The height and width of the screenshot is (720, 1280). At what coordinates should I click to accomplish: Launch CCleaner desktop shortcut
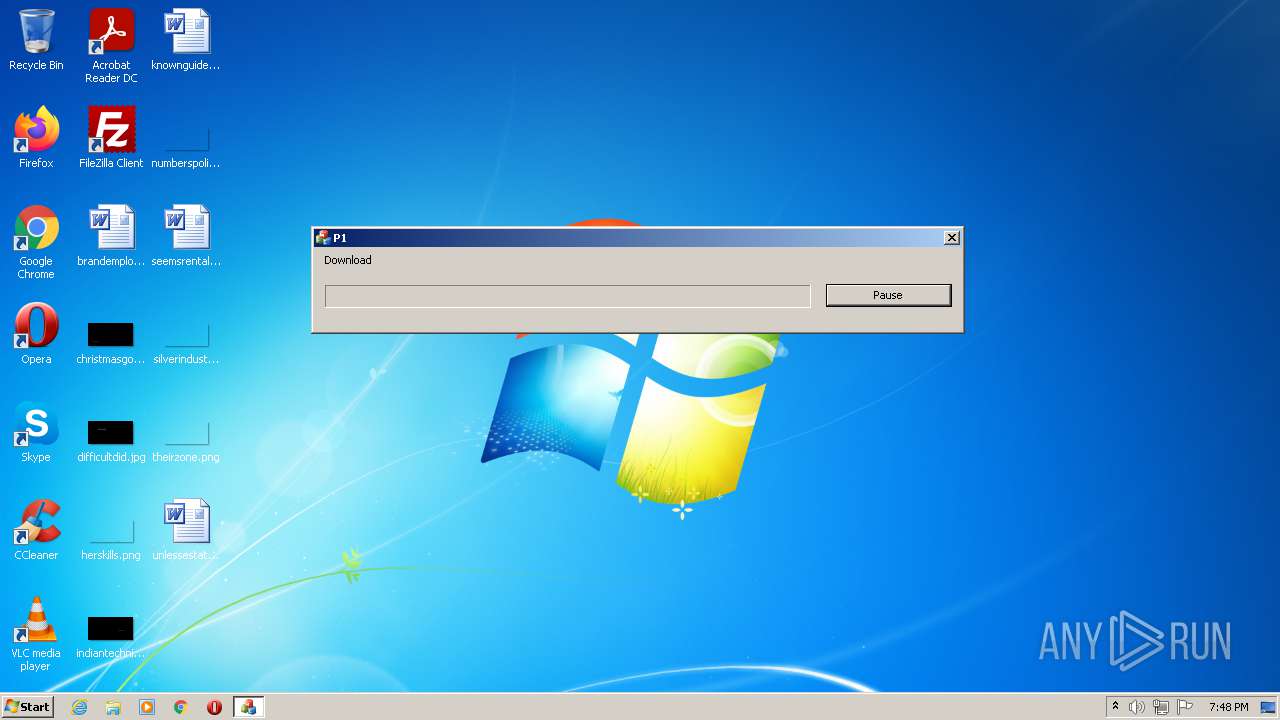(36, 530)
